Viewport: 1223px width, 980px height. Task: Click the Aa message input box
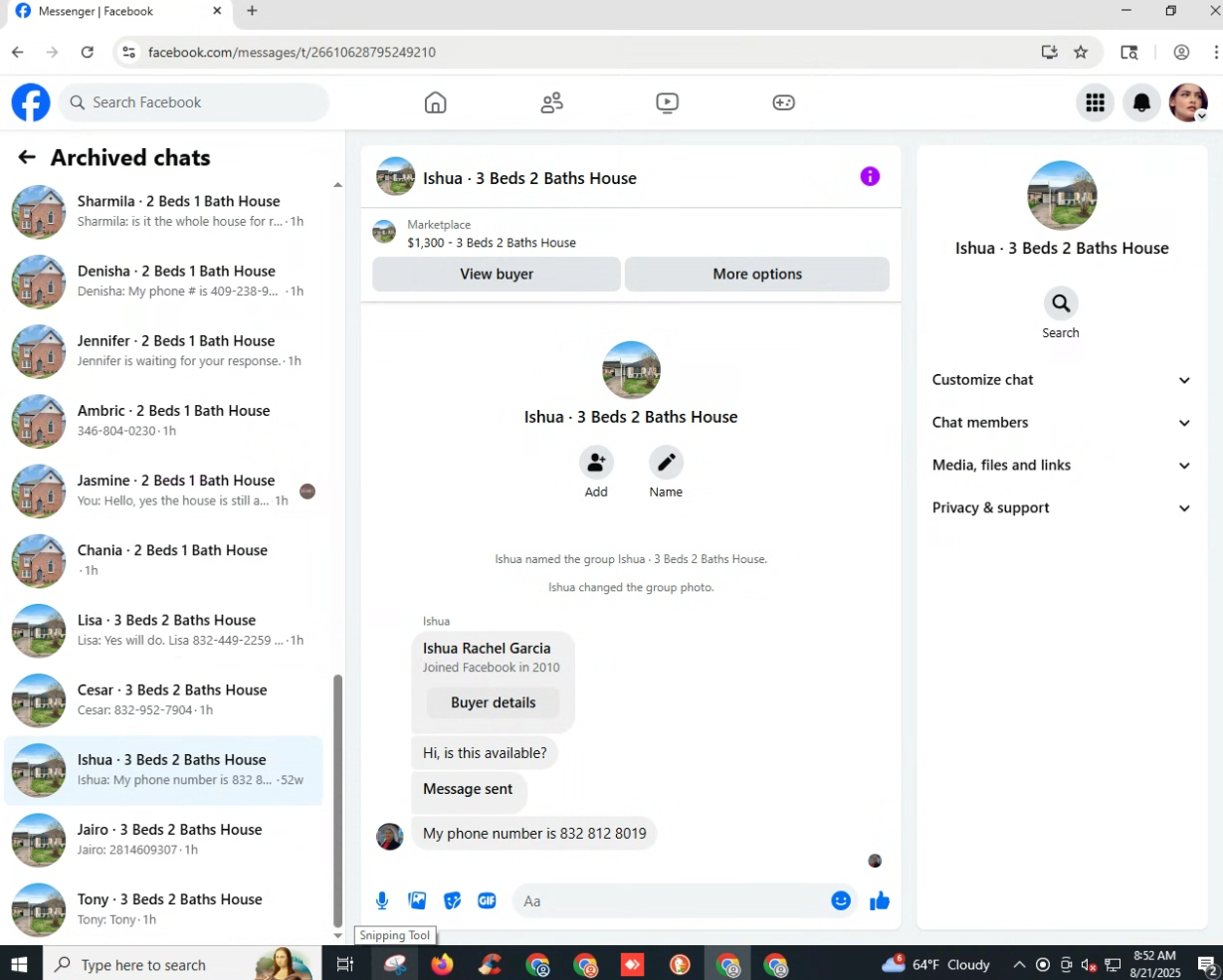point(672,901)
